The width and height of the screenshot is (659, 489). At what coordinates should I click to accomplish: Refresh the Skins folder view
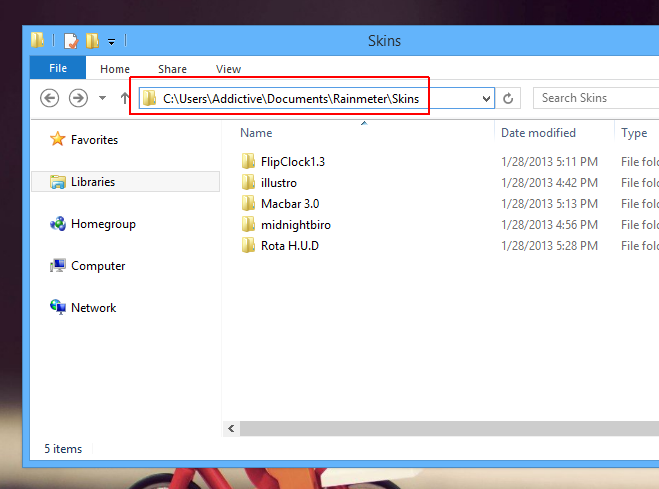tap(509, 98)
